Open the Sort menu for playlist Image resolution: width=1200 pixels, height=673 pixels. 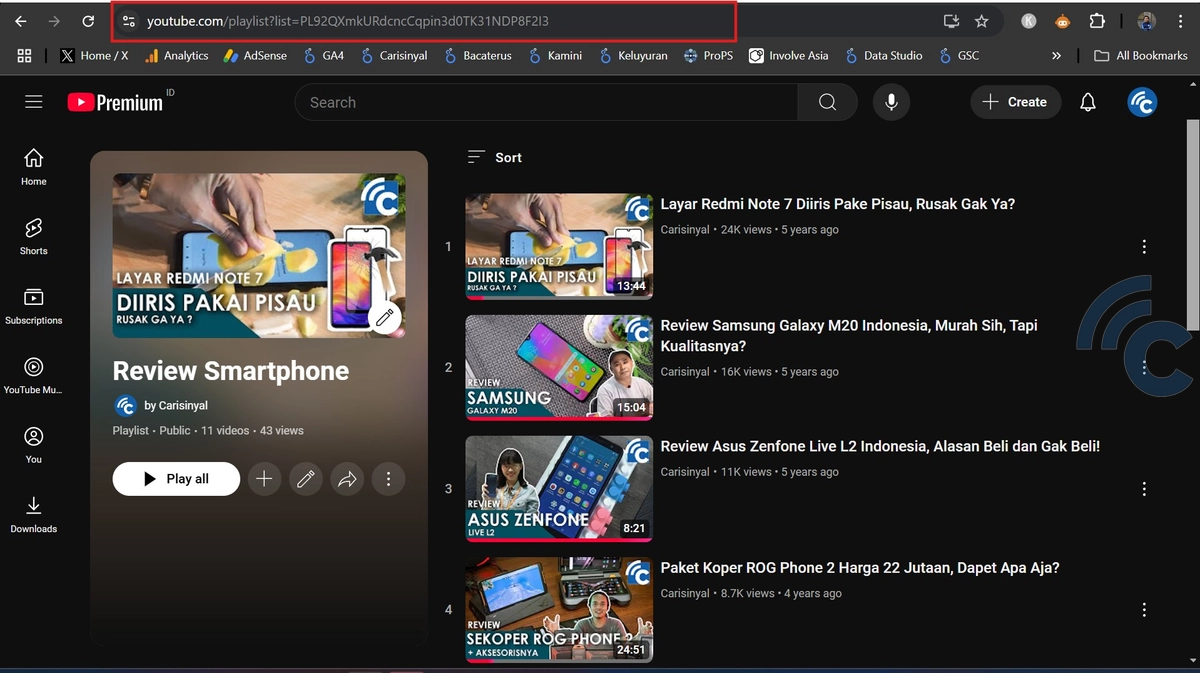click(x=495, y=157)
